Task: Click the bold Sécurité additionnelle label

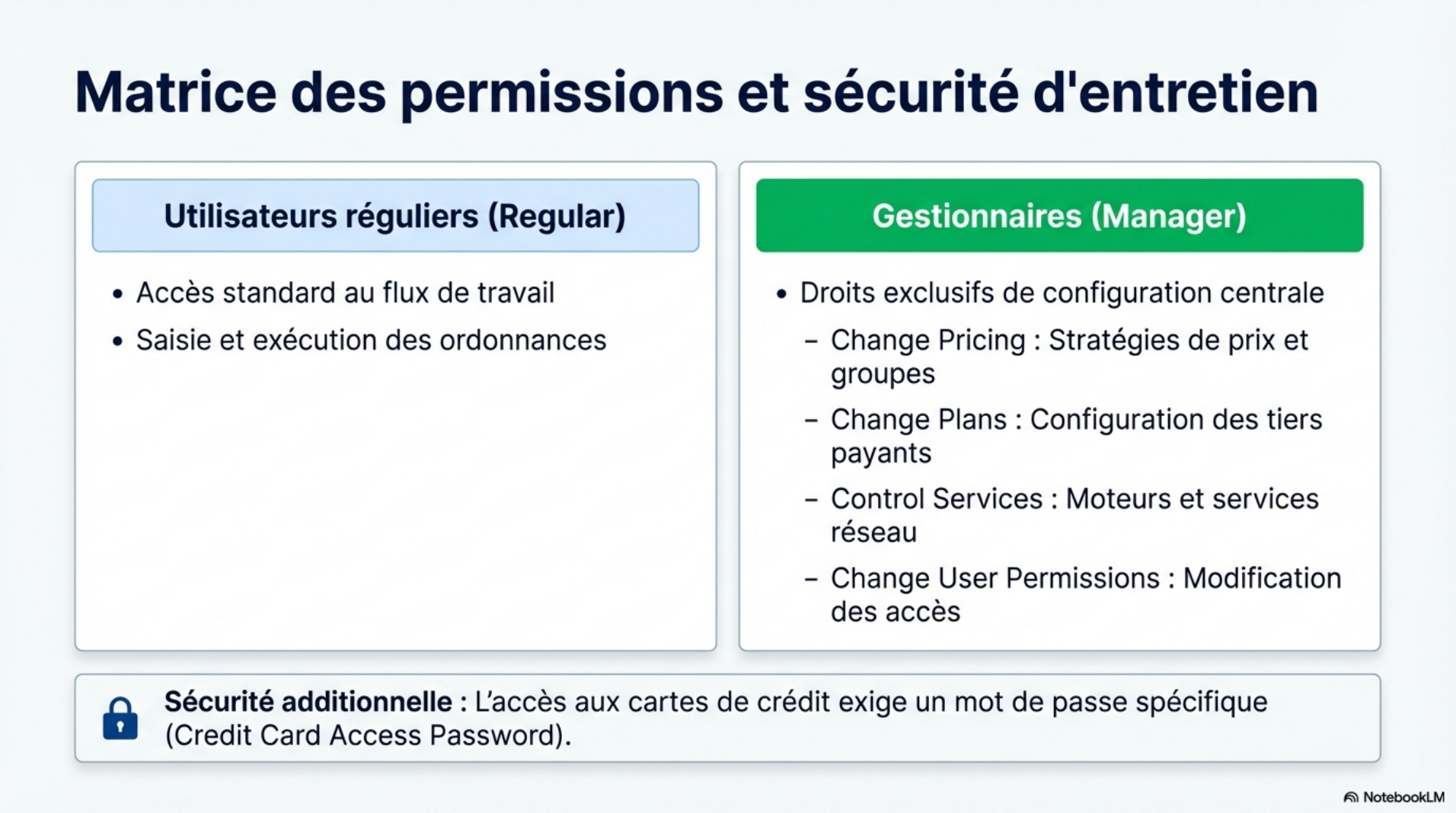Action: pyautogui.click(x=308, y=702)
